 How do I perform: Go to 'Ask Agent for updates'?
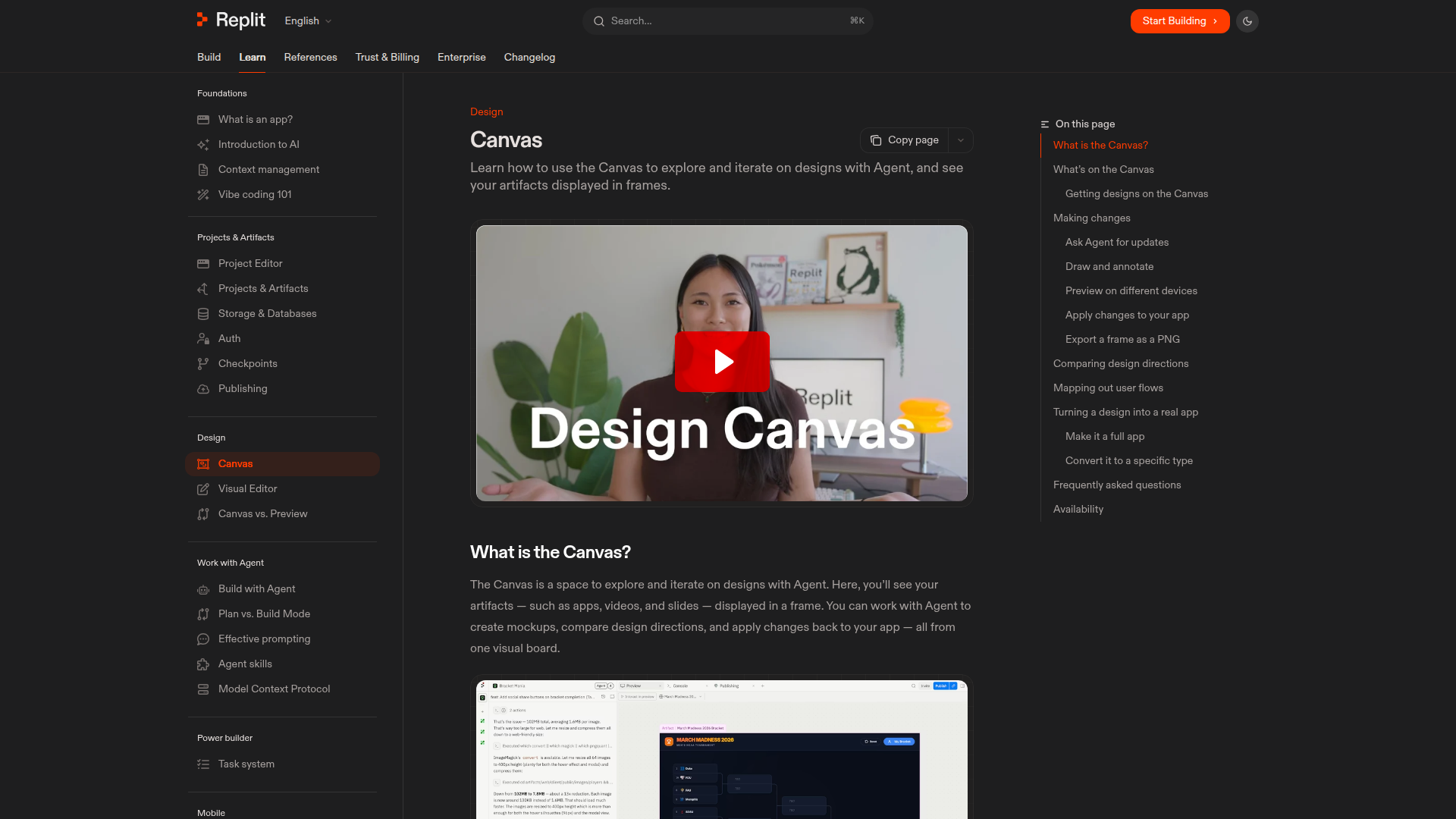point(1117,243)
